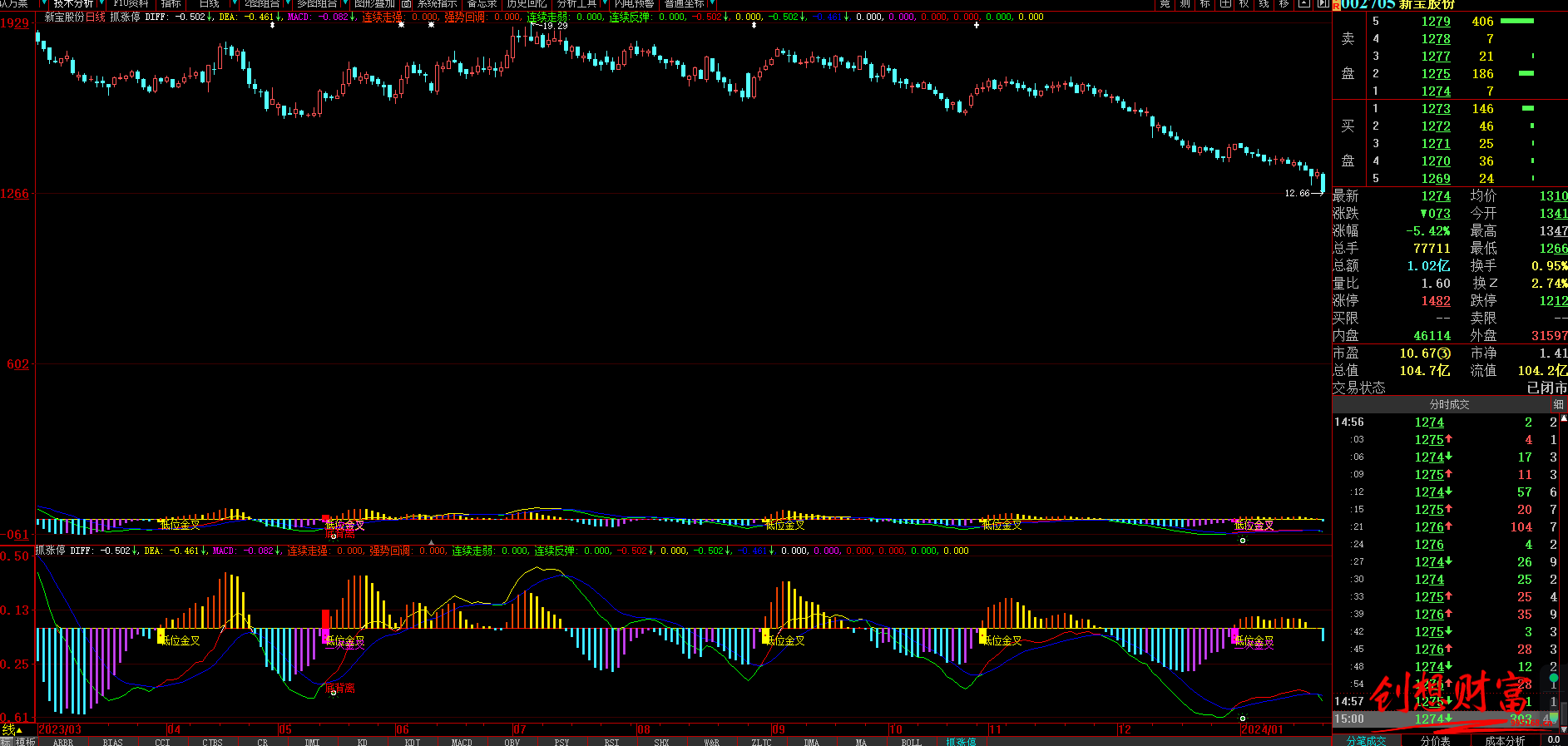
Task: Switch to the RSI indicator tab
Action: pos(611,742)
